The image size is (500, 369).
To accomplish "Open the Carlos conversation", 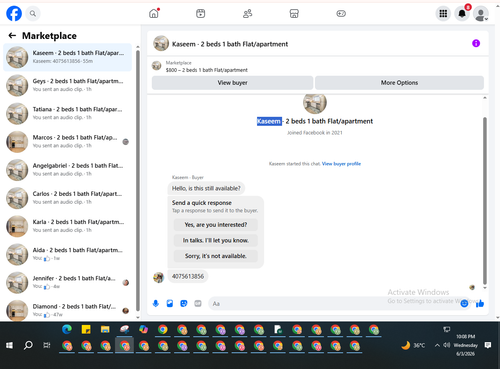I will click(x=67, y=198).
